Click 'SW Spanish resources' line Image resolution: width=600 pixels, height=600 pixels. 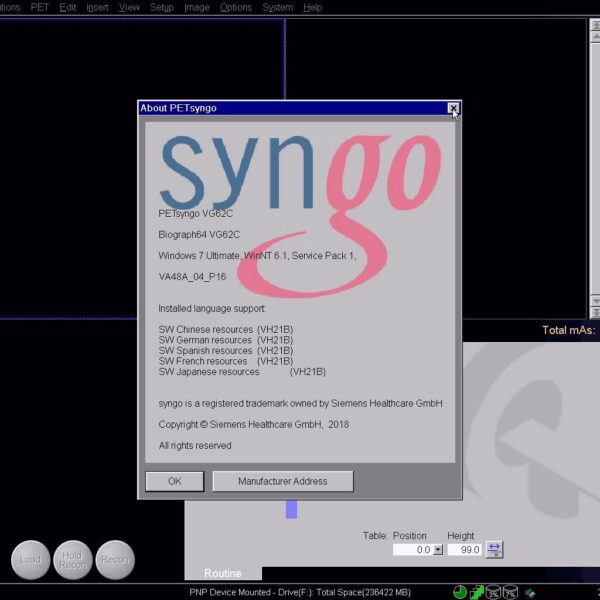tap(226, 351)
